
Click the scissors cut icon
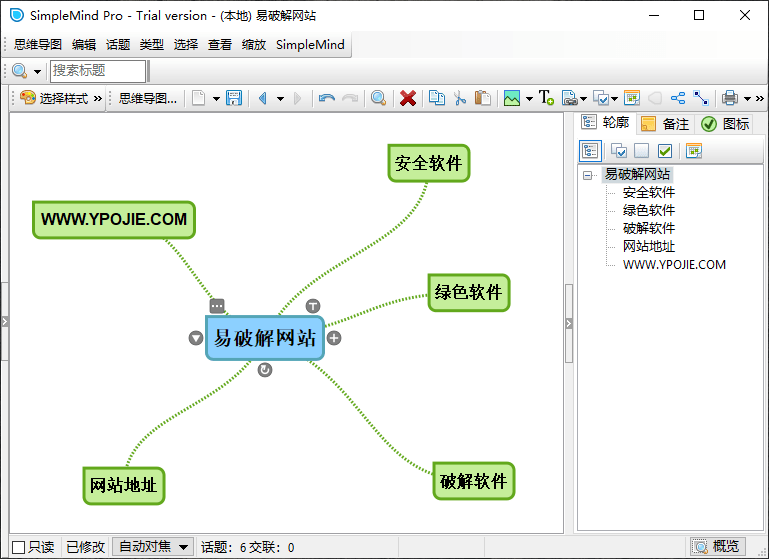click(x=460, y=98)
